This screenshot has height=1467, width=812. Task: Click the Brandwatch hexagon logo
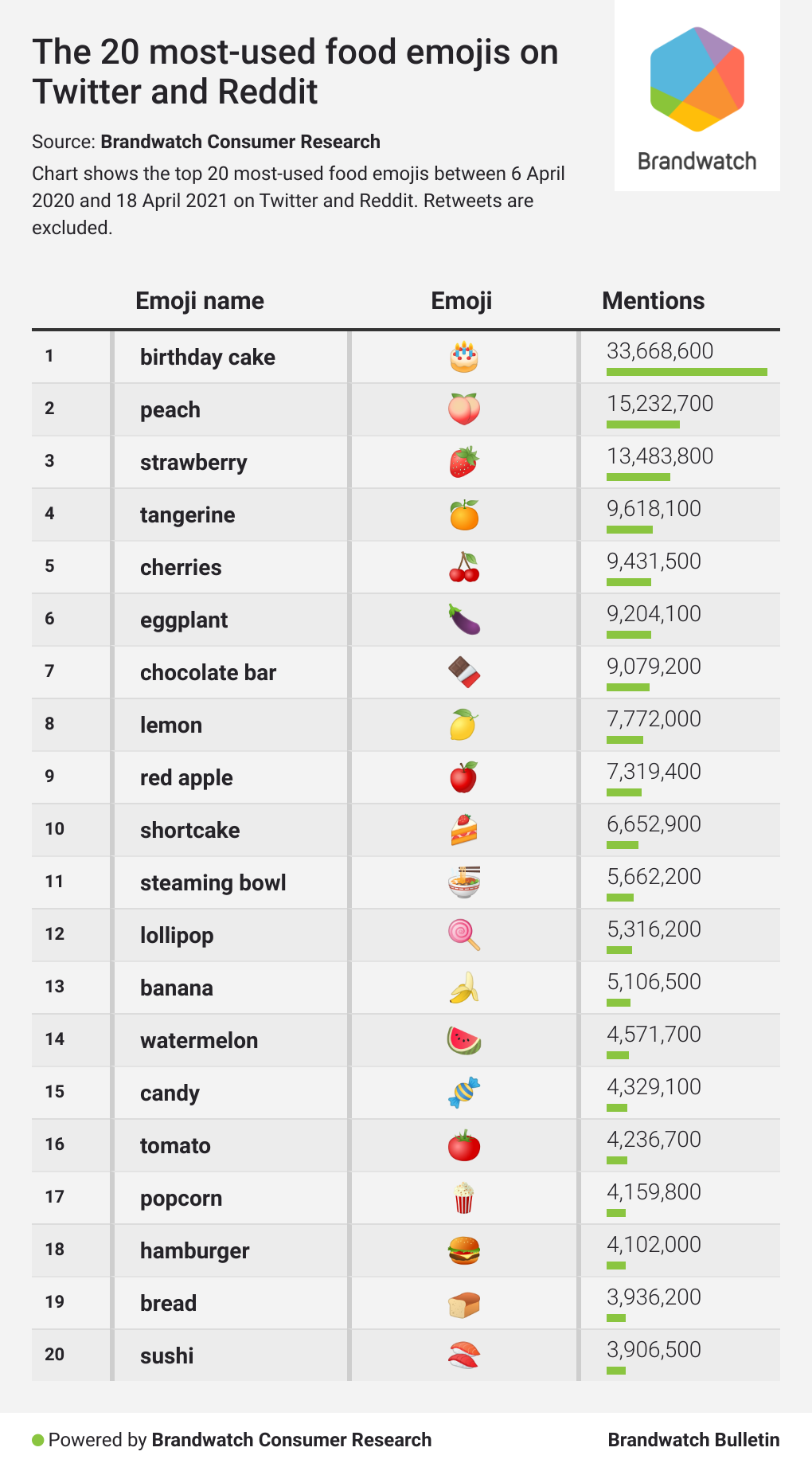point(697,80)
